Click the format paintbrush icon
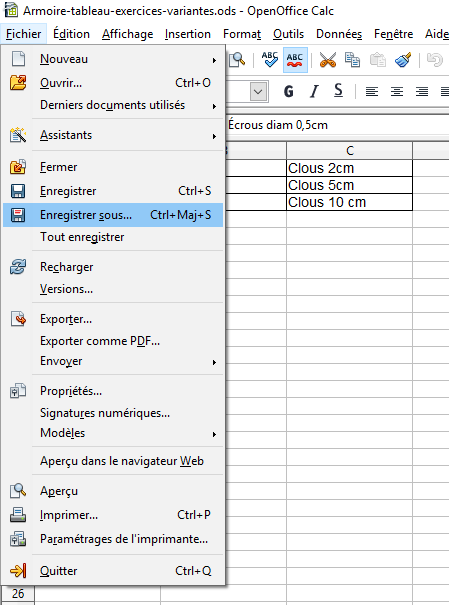This screenshot has width=450, height=605. click(x=403, y=60)
